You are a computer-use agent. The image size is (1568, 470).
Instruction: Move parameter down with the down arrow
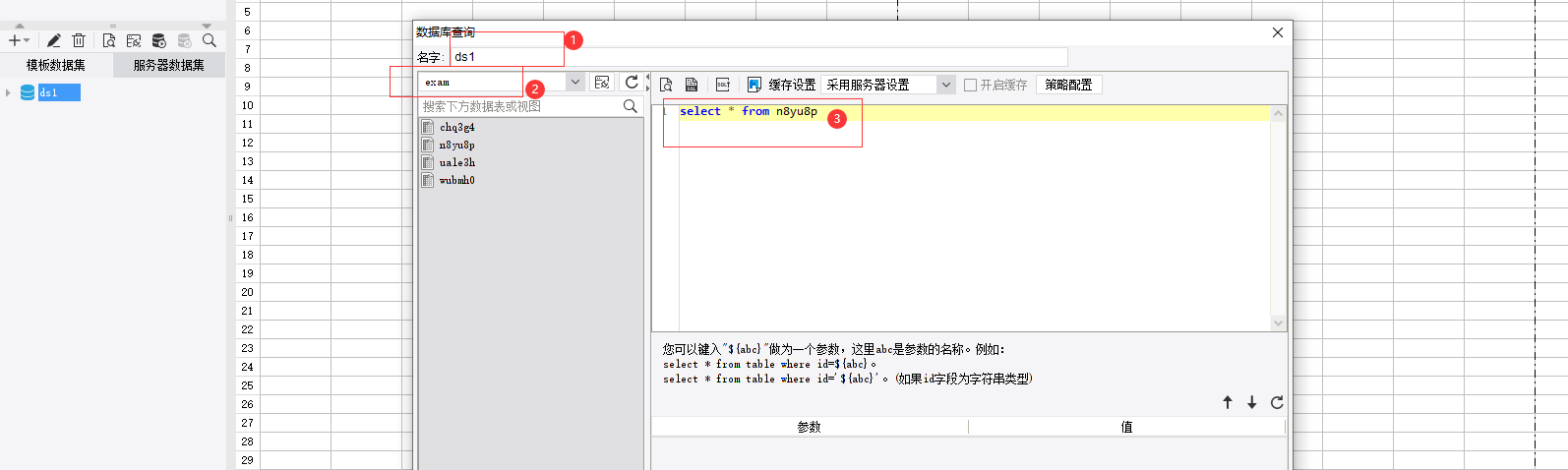click(x=1252, y=402)
